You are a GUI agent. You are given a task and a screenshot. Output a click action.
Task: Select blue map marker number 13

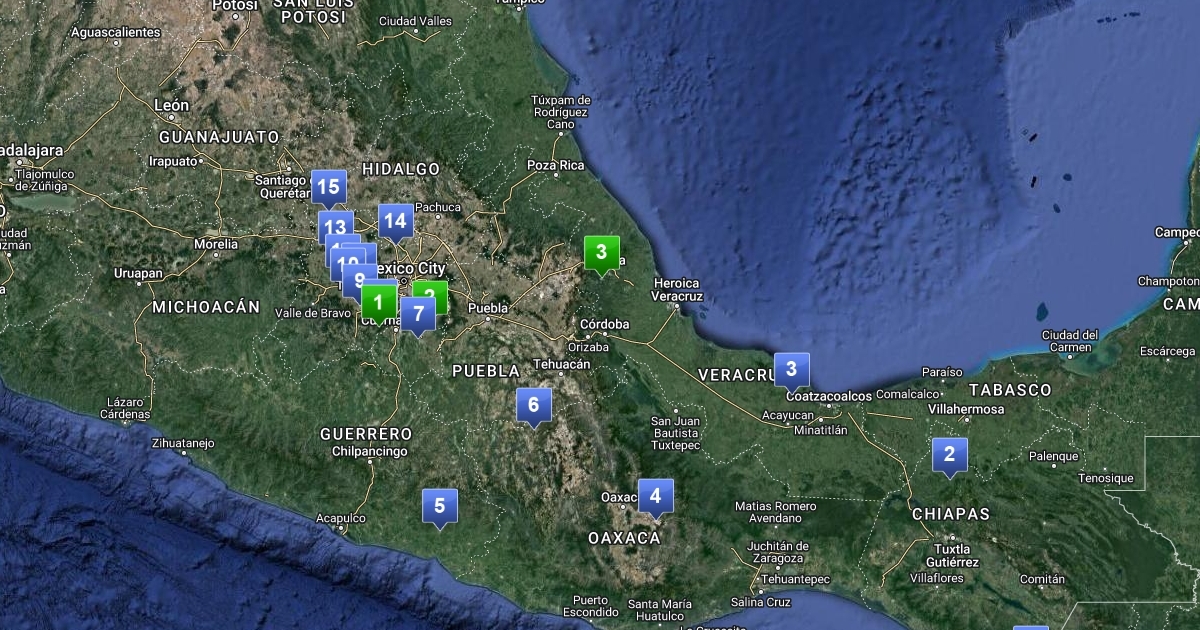[x=334, y=226]
